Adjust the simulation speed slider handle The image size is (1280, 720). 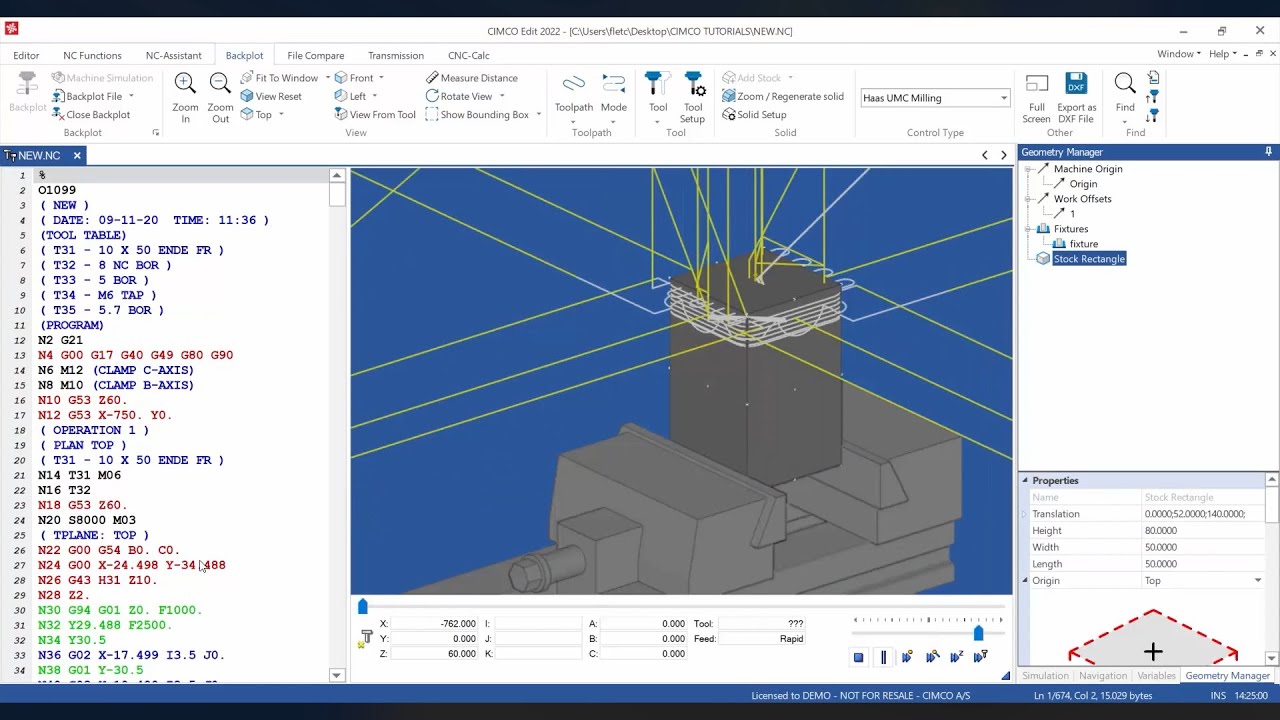click(978, 633)
